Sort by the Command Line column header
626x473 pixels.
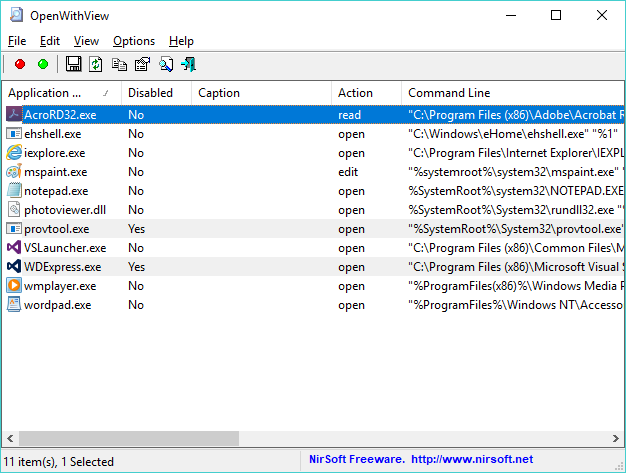(x=513, y=93)
